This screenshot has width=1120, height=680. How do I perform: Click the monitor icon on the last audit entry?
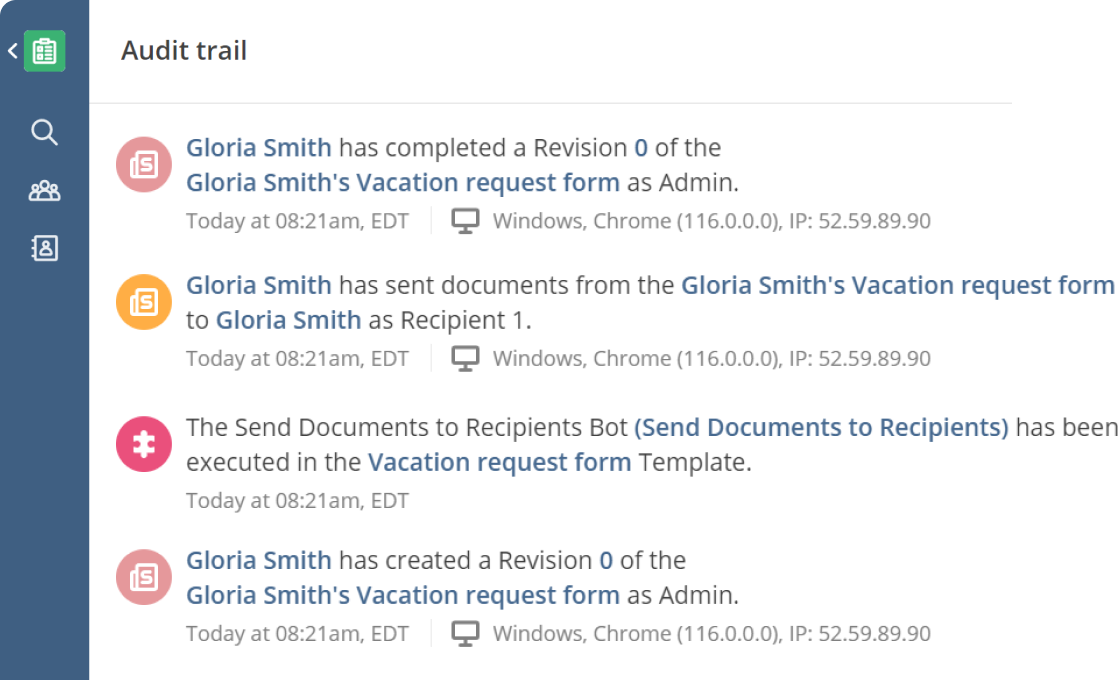tap(465, 632)
